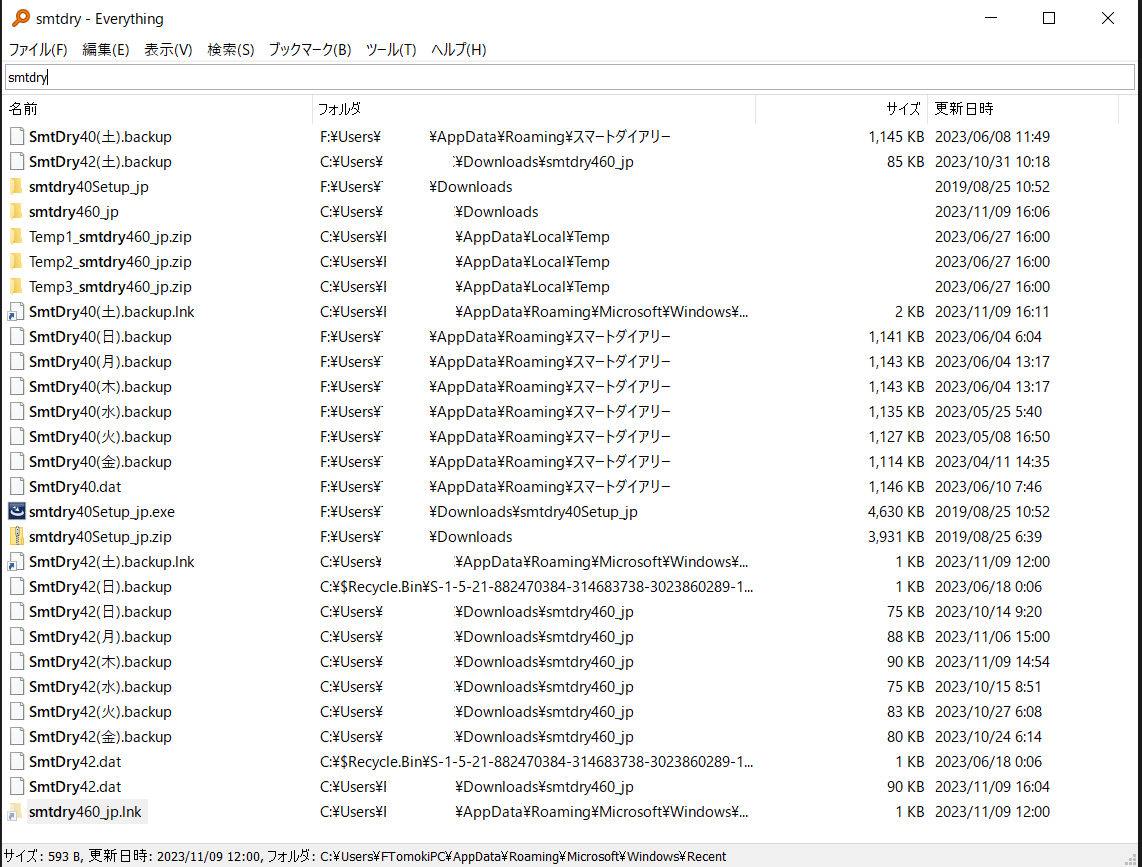Sort results by フォルダ column header
1142x867 pixels.
(534, 109)
